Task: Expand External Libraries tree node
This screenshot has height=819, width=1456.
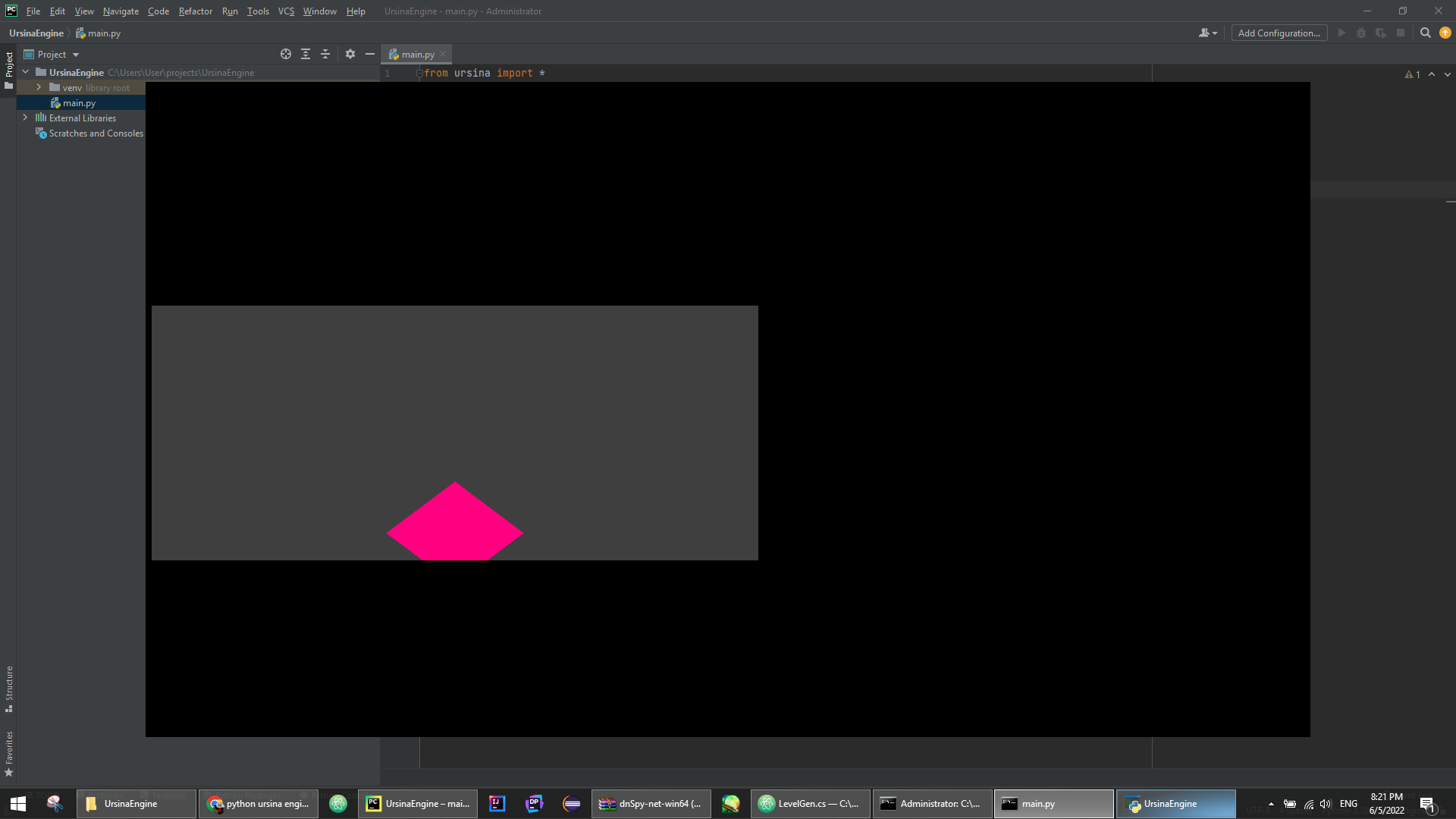Action: [26, 118]
